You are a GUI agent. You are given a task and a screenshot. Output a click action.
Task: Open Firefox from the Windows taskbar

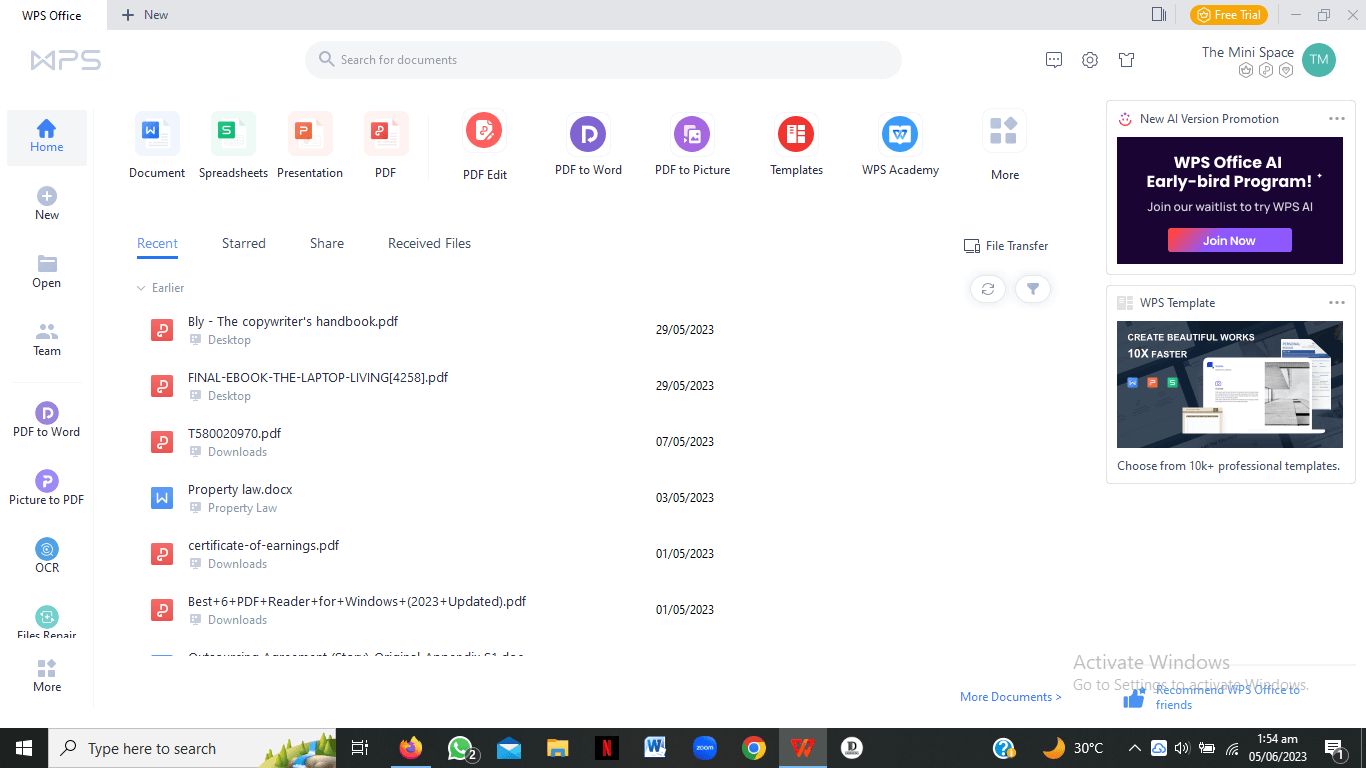click(410, 748)
